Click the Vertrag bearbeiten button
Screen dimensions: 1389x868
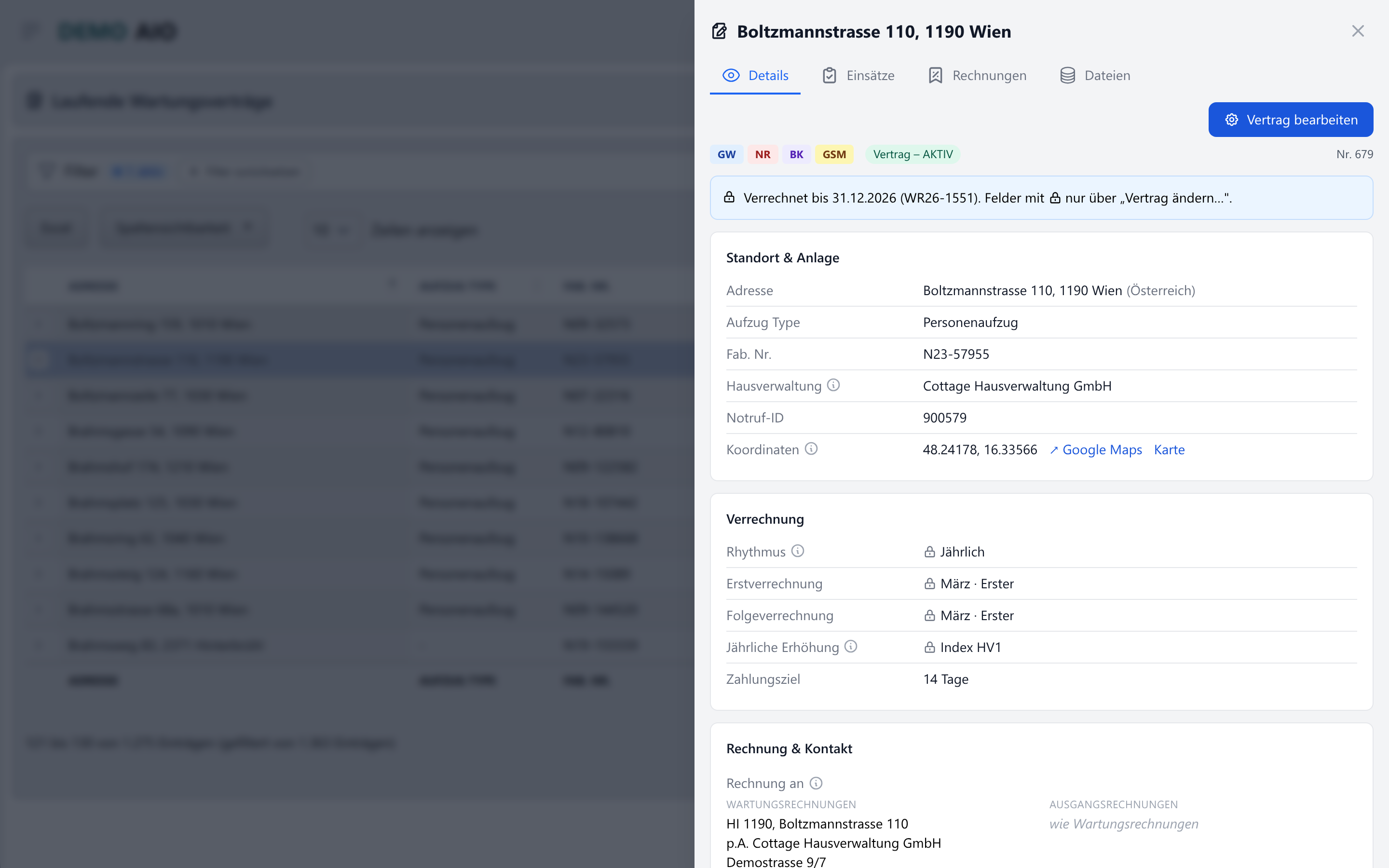click(1290, 120)
